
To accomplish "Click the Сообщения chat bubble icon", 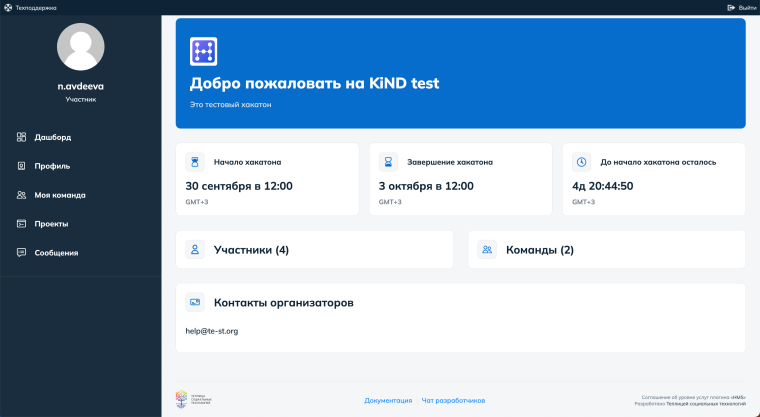I will 21,253.
